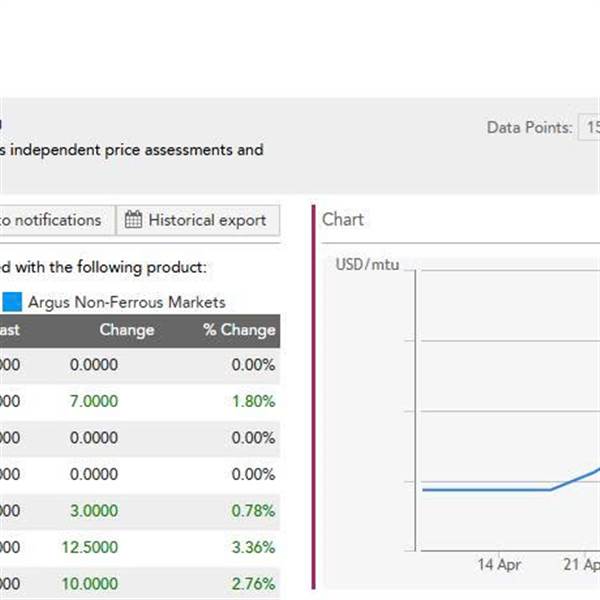Click the Historical export button
The width and height of the screenshot is (600, 600).
tap(197, 220)
